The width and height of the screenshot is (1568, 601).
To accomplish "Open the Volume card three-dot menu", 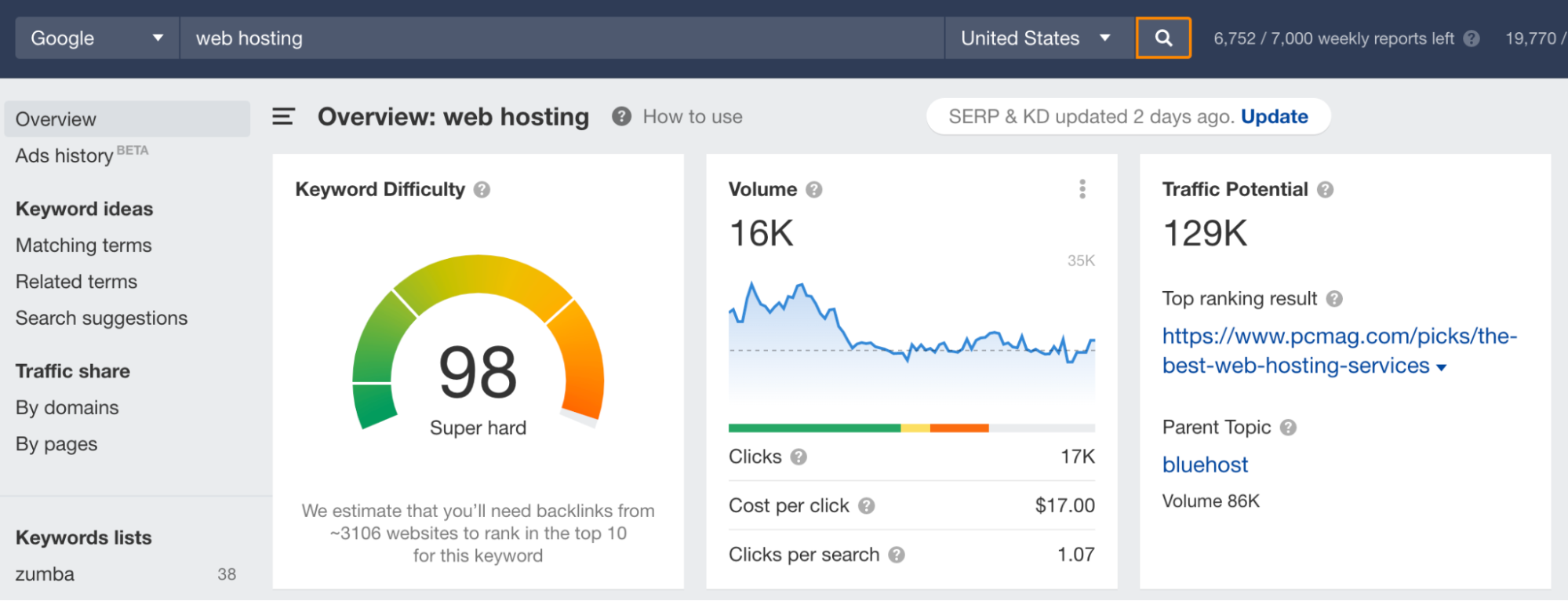I will [1082, 189].
